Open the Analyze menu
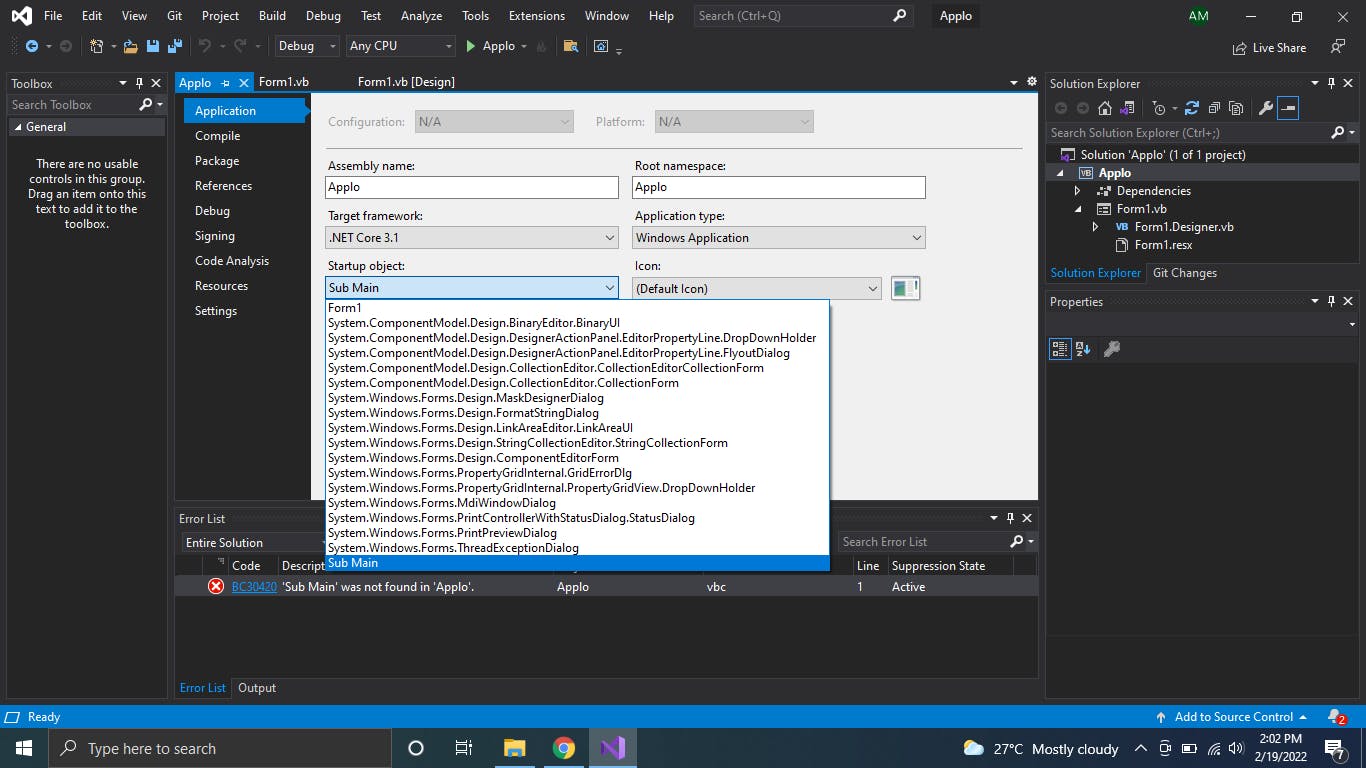Image resolution: width=1366 pixels, height=768 pixels. click(x=421, y=16)
